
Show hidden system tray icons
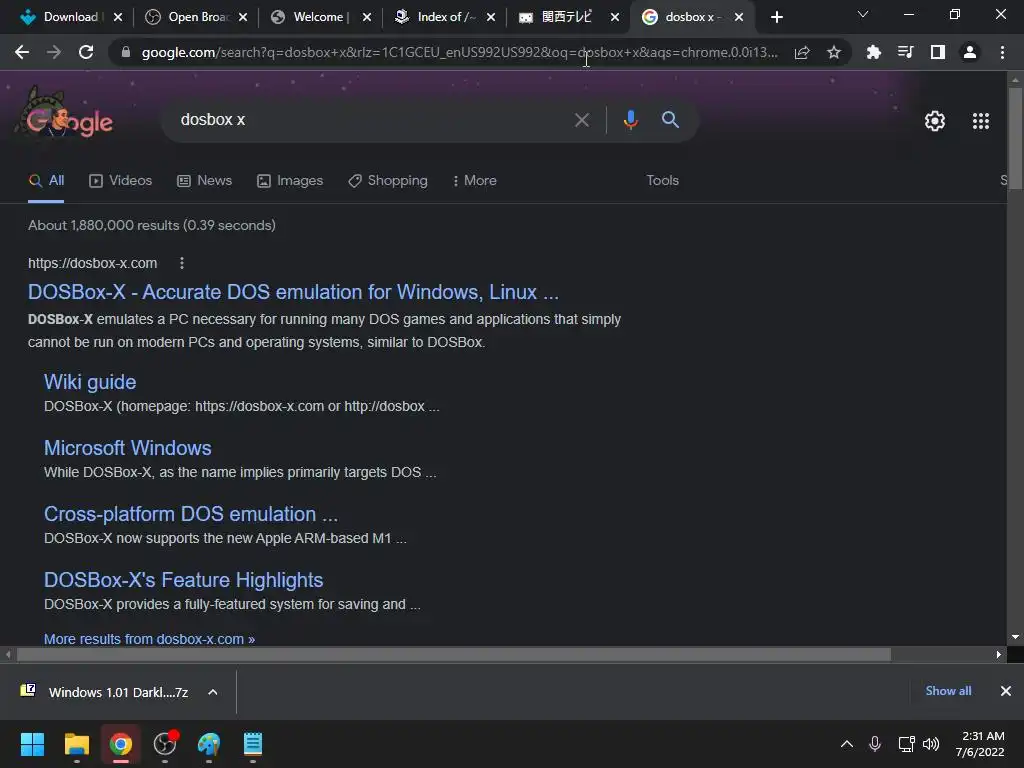[x=846, y=744]
